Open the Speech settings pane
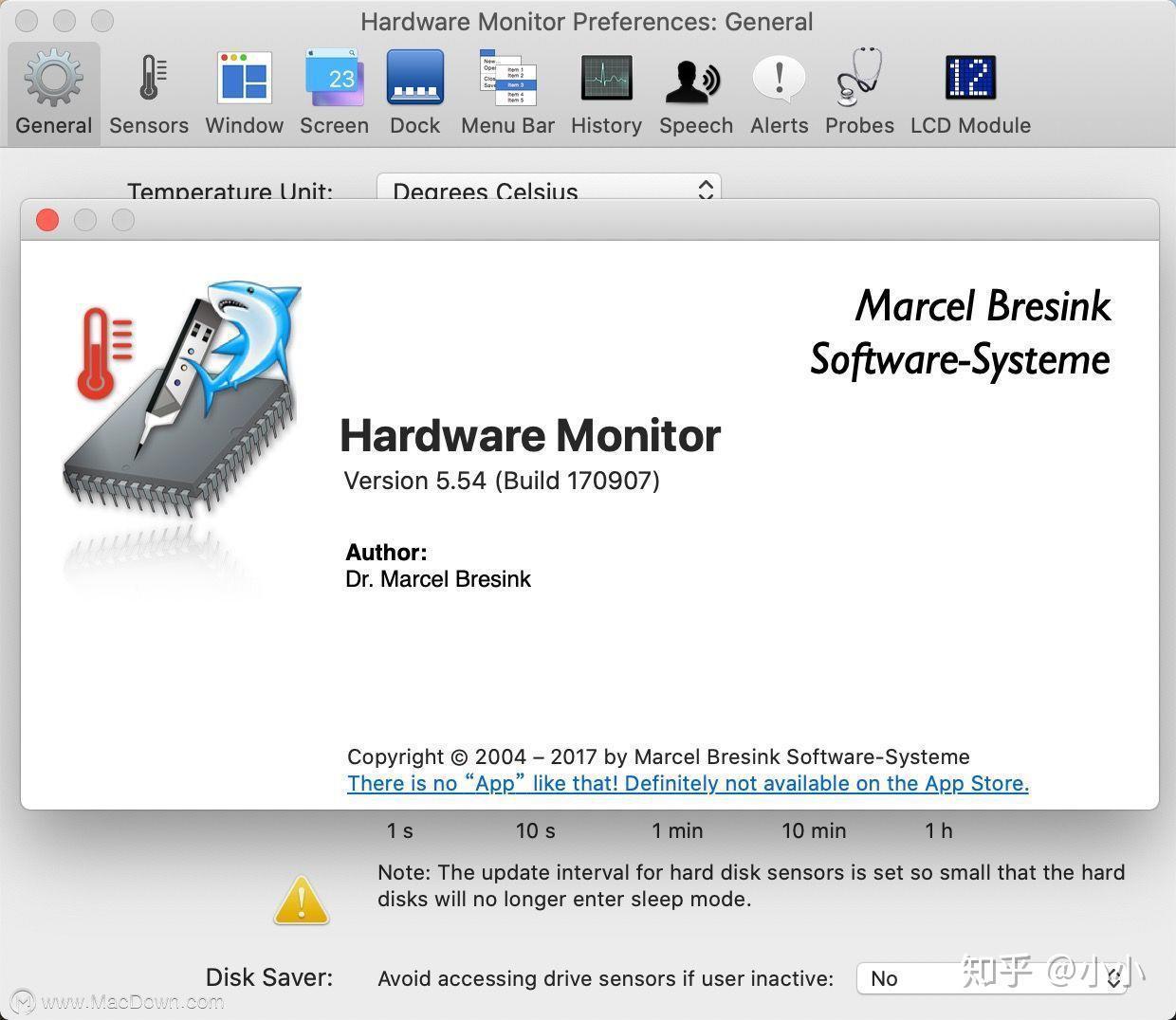 (695, 90)
